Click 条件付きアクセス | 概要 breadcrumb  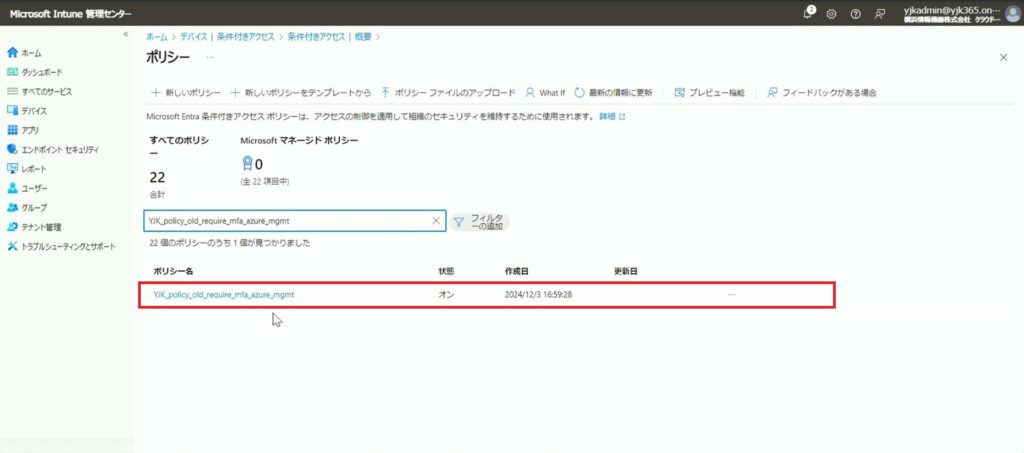[x=329, y=37]
